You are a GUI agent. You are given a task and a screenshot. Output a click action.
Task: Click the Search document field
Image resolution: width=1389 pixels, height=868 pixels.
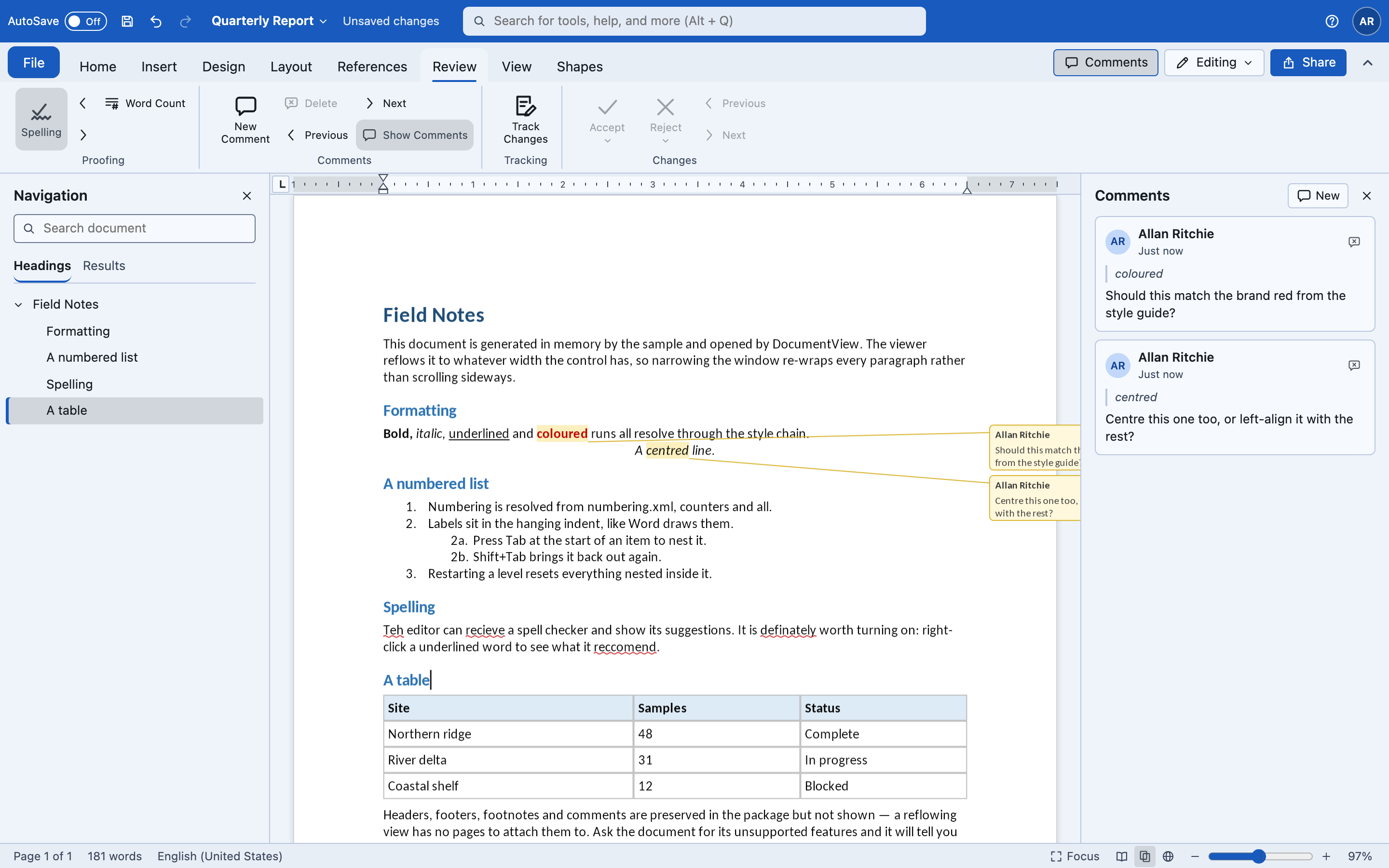134,229
